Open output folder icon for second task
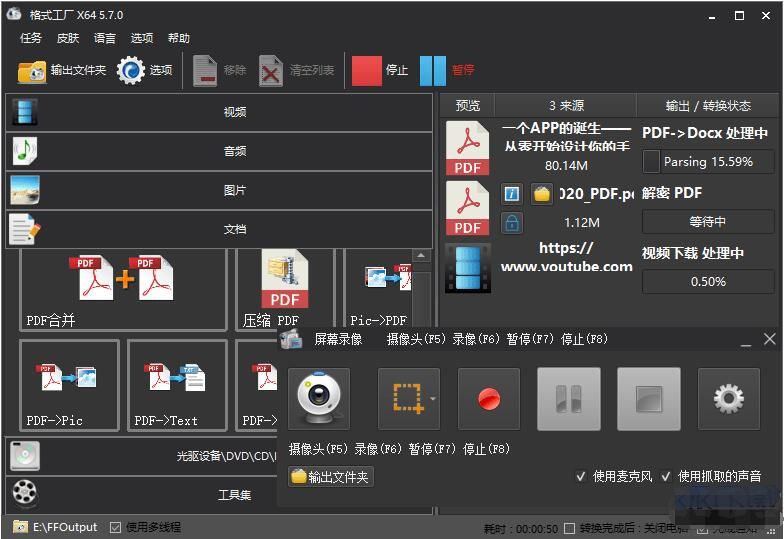This screenshot has width=784, height=539. click(542, 194)
